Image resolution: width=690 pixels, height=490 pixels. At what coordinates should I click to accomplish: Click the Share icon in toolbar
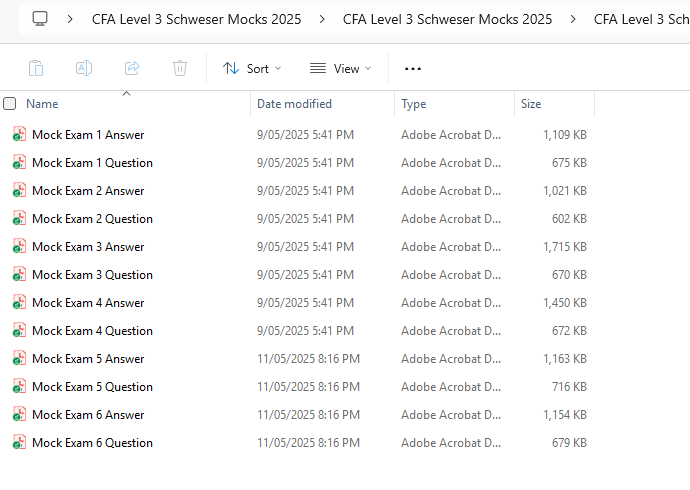click(132, 68)
